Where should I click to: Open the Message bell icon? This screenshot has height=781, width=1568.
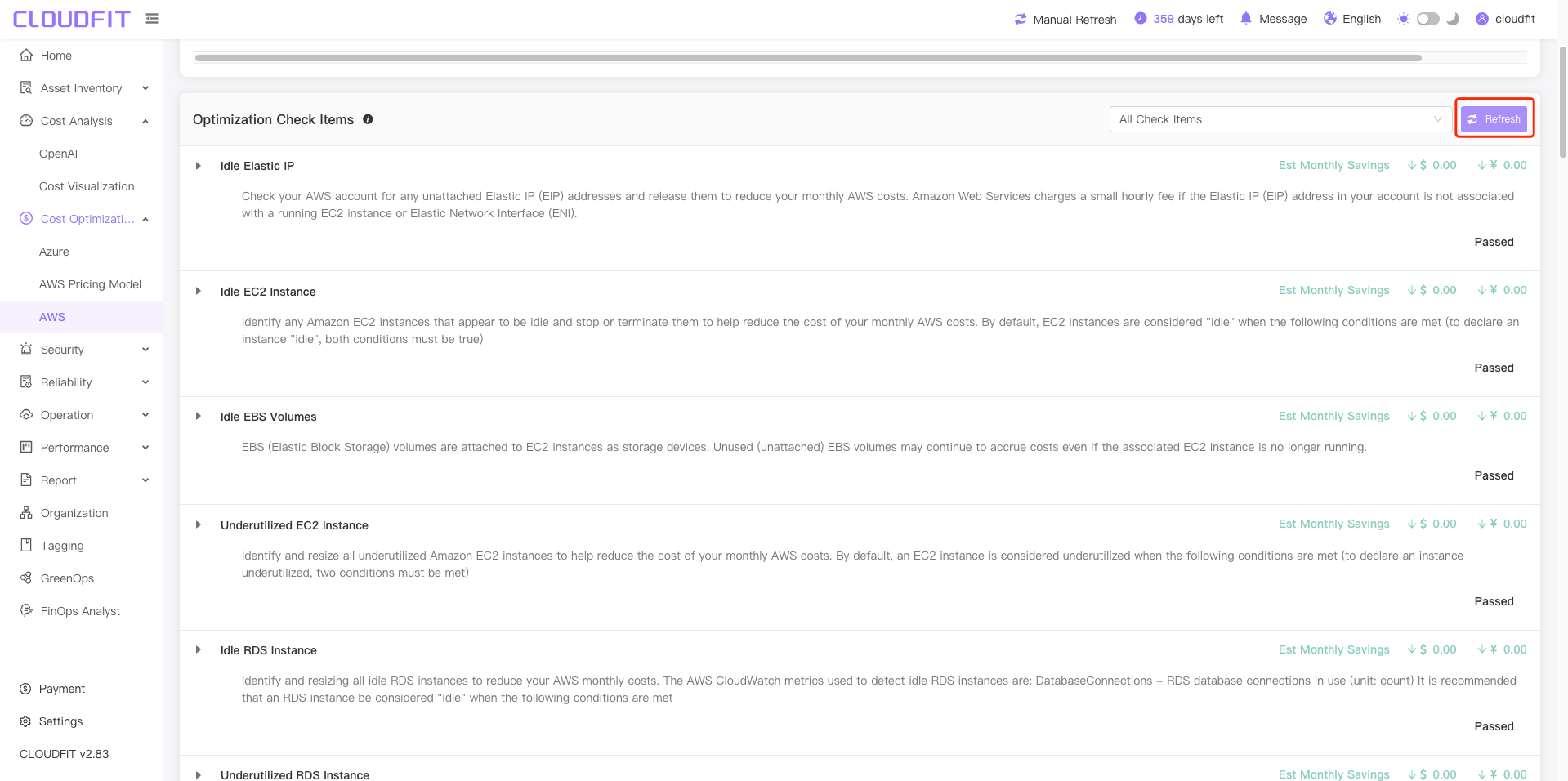[x=1246, y=18]
